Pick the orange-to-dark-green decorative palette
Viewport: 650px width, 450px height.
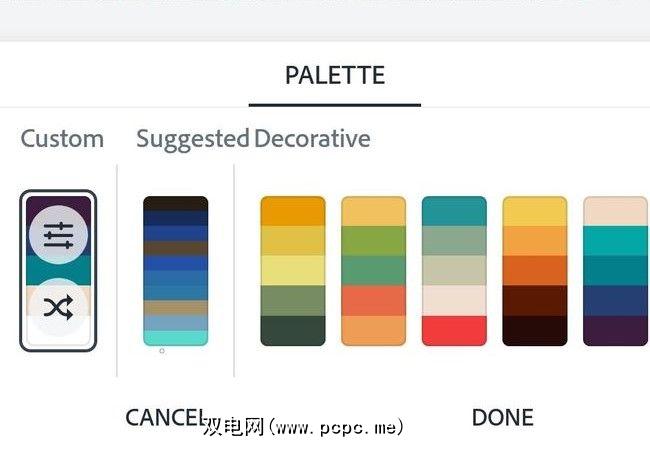coord(293,270)
